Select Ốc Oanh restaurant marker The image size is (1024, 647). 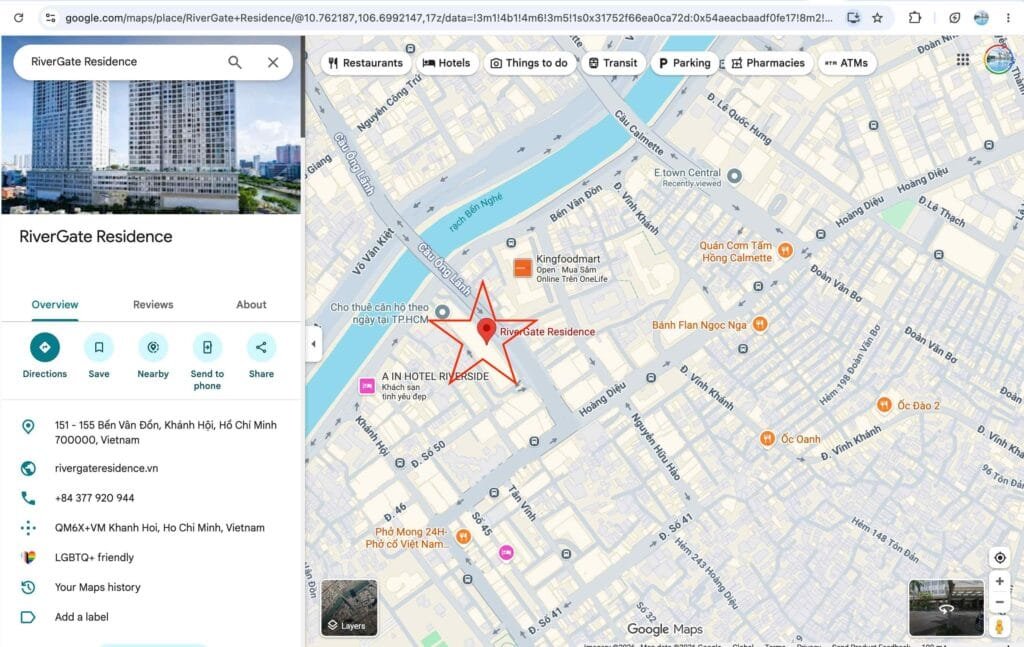click(767, 439)
